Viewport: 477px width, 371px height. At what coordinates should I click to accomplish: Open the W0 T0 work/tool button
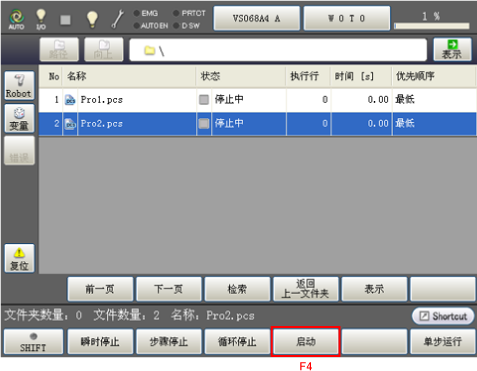[x=347, y=18]
